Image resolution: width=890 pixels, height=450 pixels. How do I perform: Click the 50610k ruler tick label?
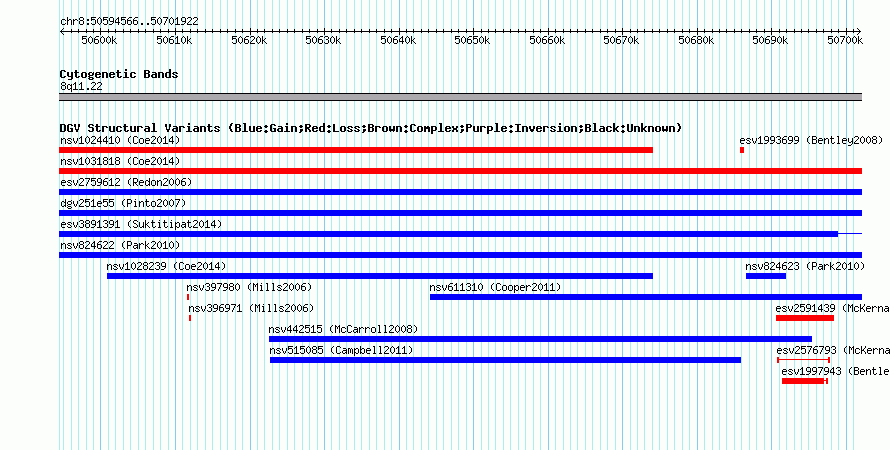coord(174,40)
